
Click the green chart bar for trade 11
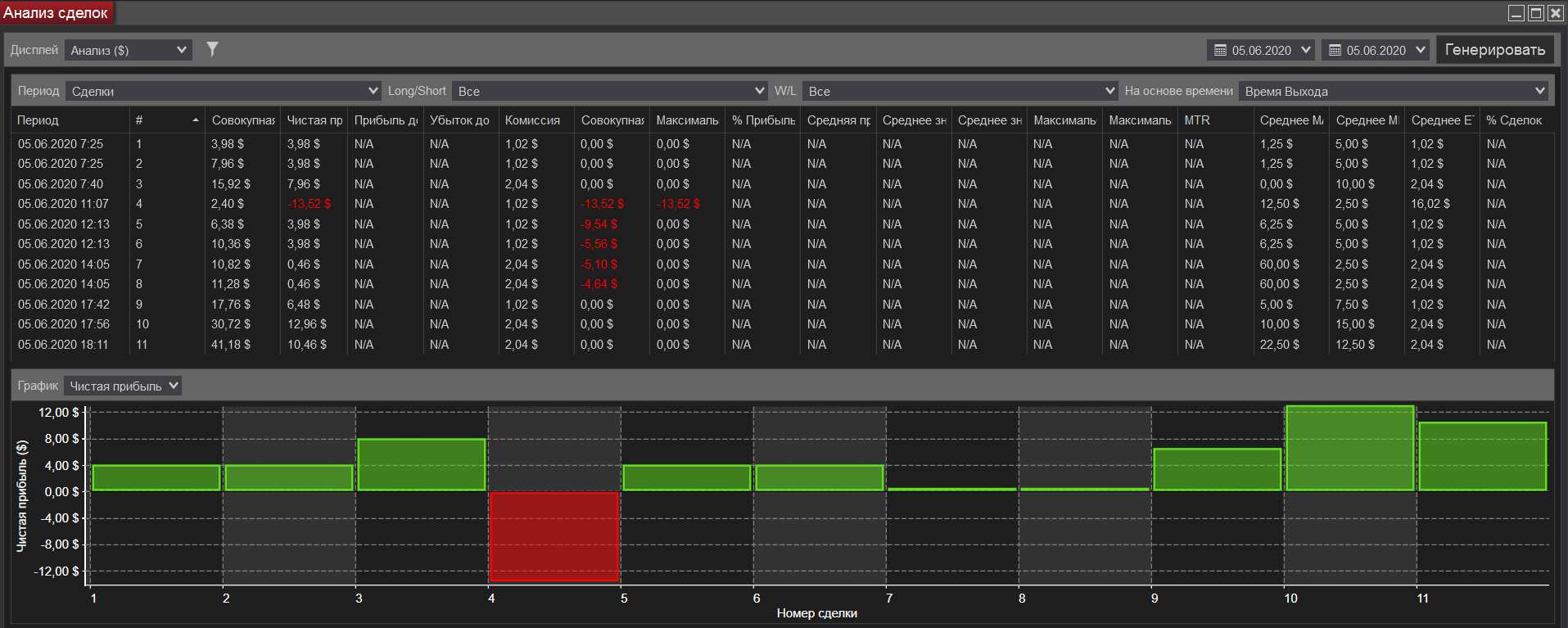[x=1483, y=457]
